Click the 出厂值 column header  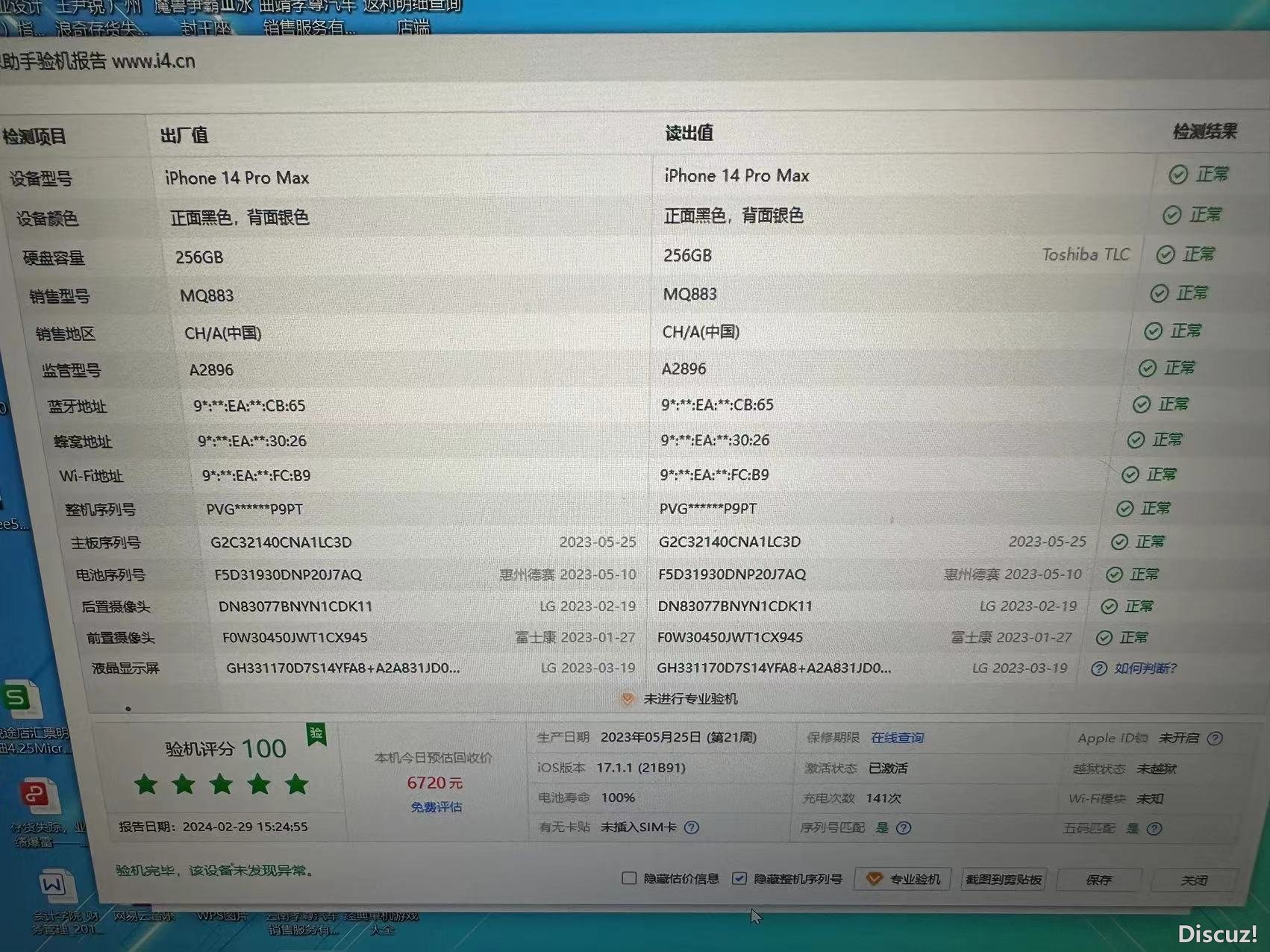point(184,135)
